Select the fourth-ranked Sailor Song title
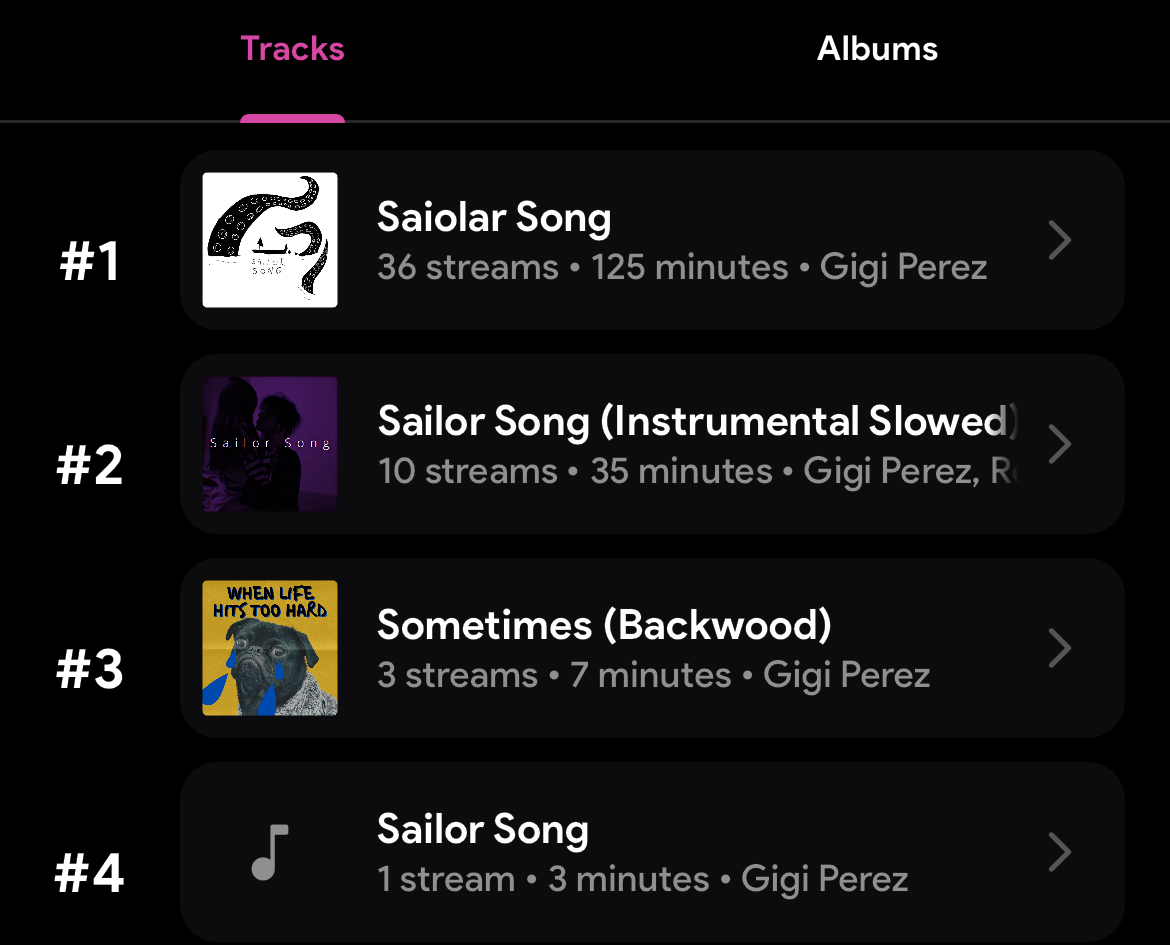This screenshot has width=1170, height=945. tap(483, 829)
